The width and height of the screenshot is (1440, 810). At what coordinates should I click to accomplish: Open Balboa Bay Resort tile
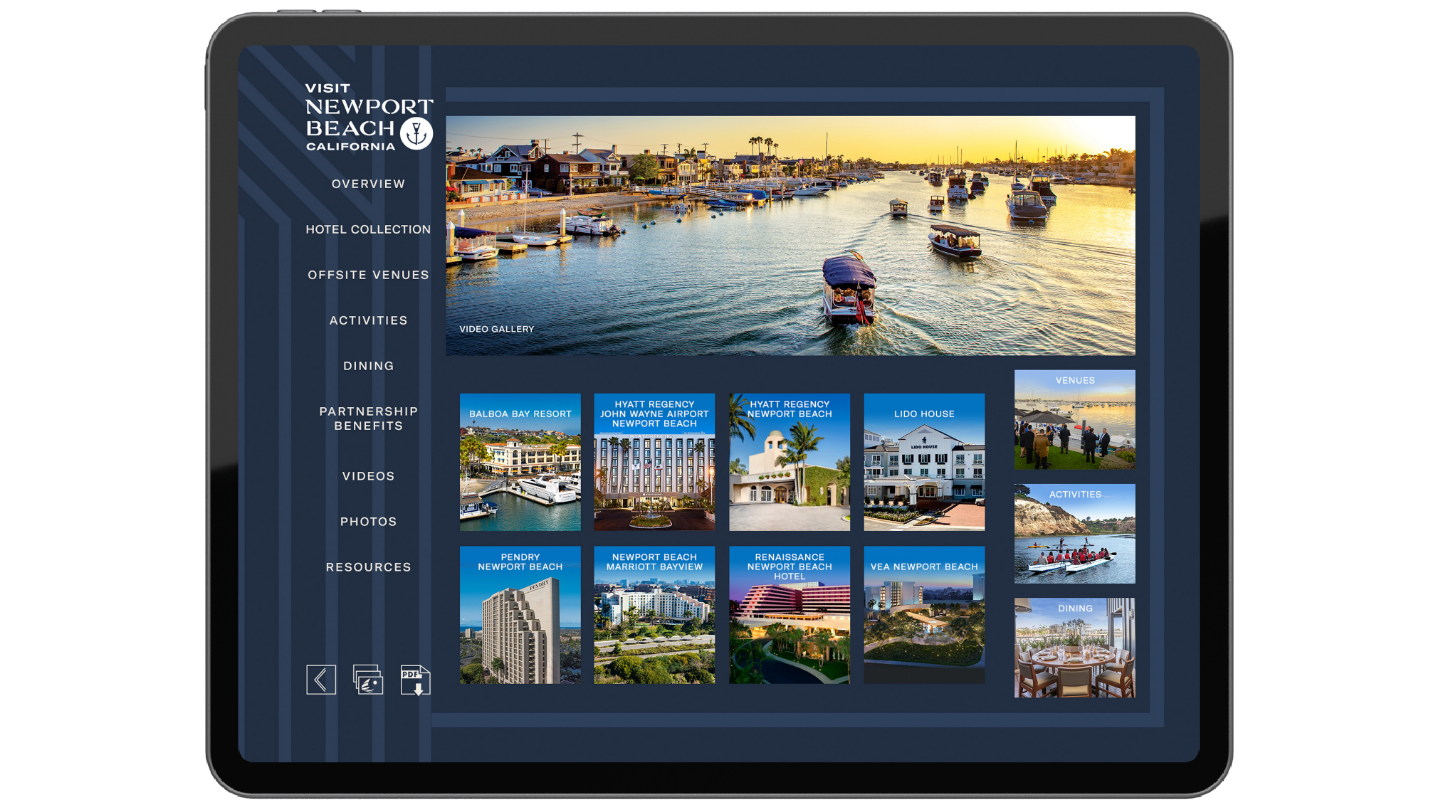tap(520, 462)
